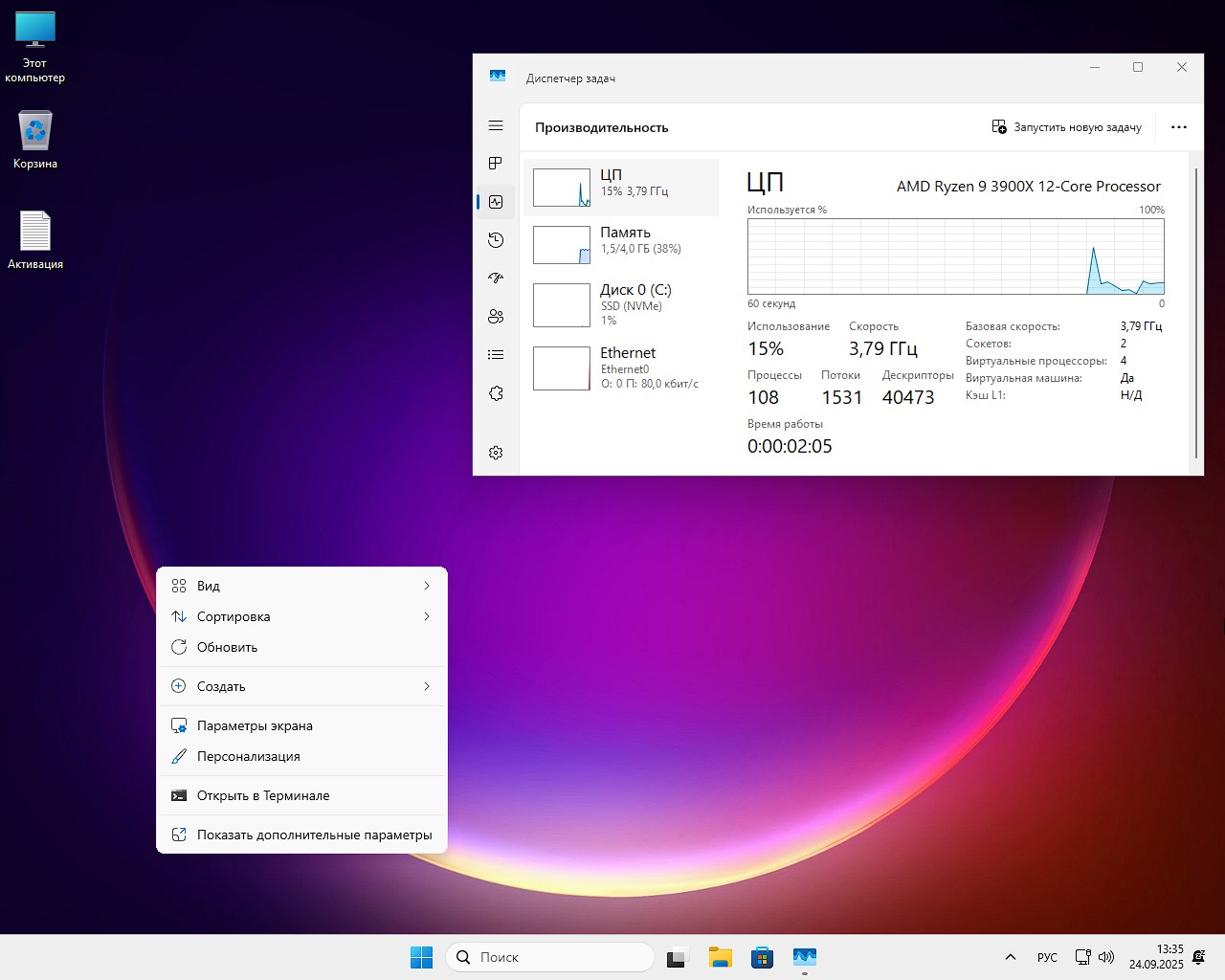Open Services puzzle icon in sidebar
Image resolution: width=1225 pixels, height=980 pixels.
(496, 393)
